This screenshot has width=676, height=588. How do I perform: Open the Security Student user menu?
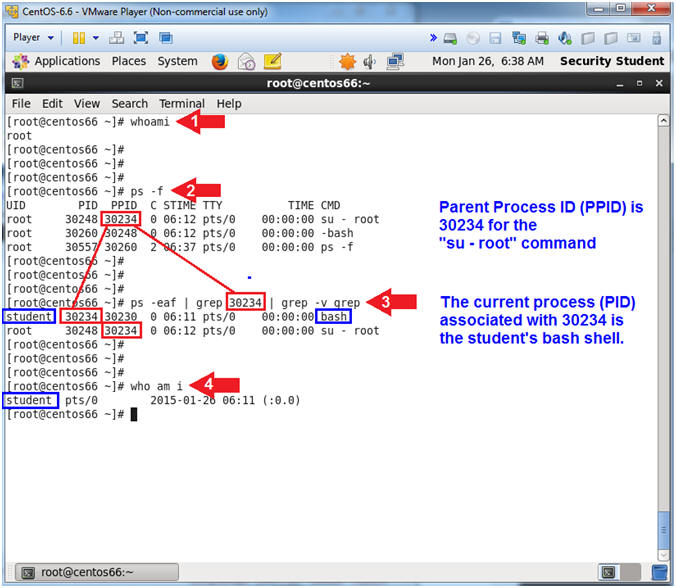[612, 61]
